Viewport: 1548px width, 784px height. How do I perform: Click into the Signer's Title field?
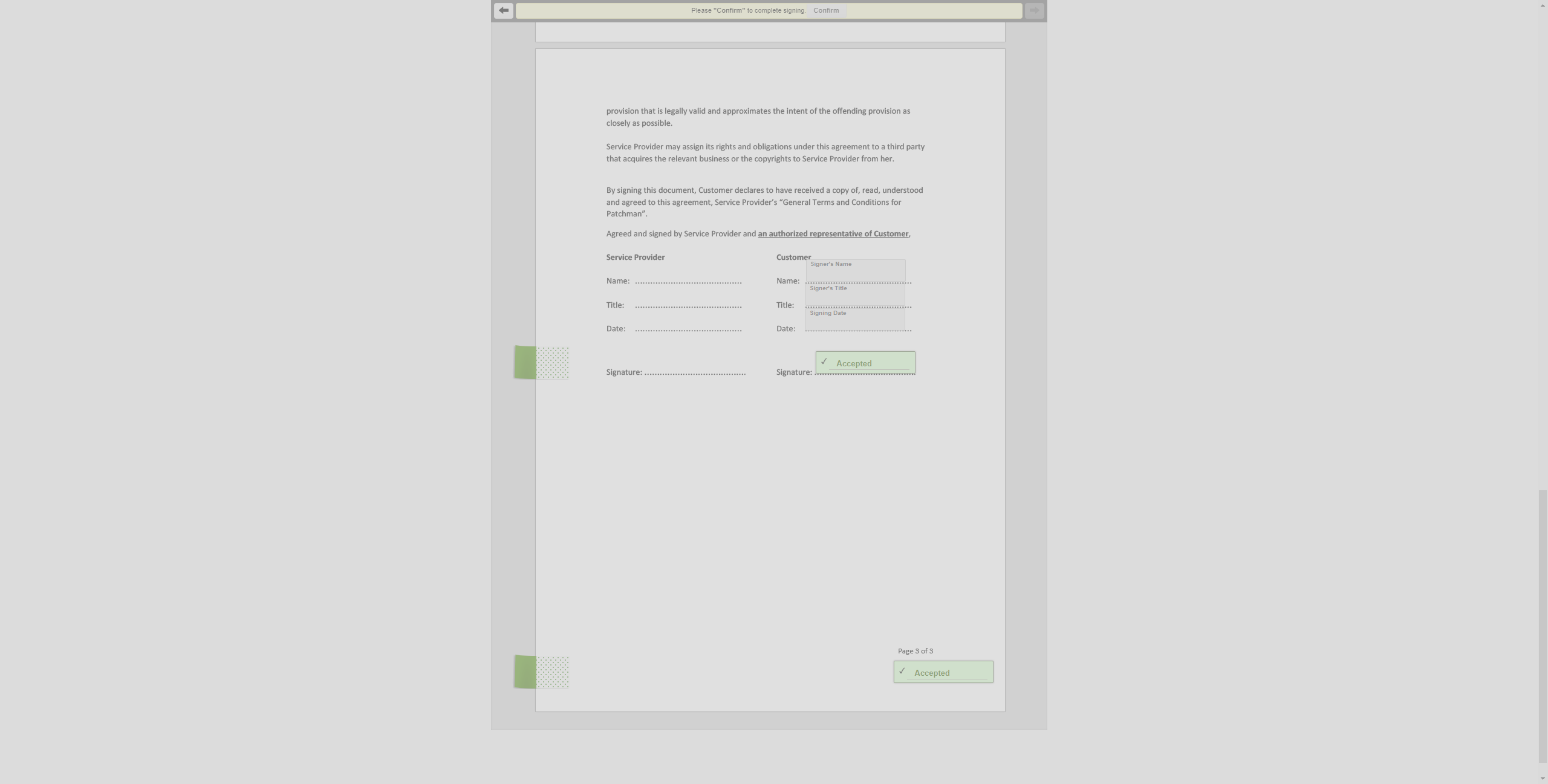point(854,296)
